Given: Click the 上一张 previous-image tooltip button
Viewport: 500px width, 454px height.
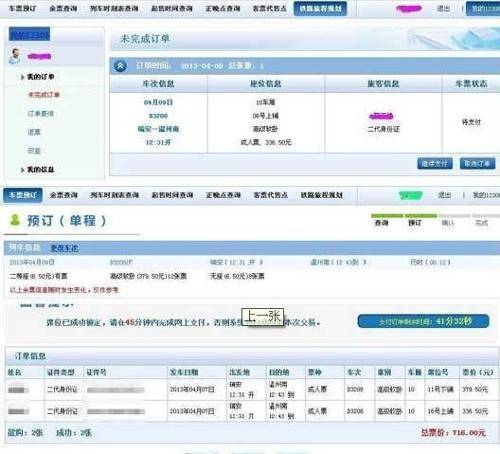Looking at the screenshot, I should [263, 317].
